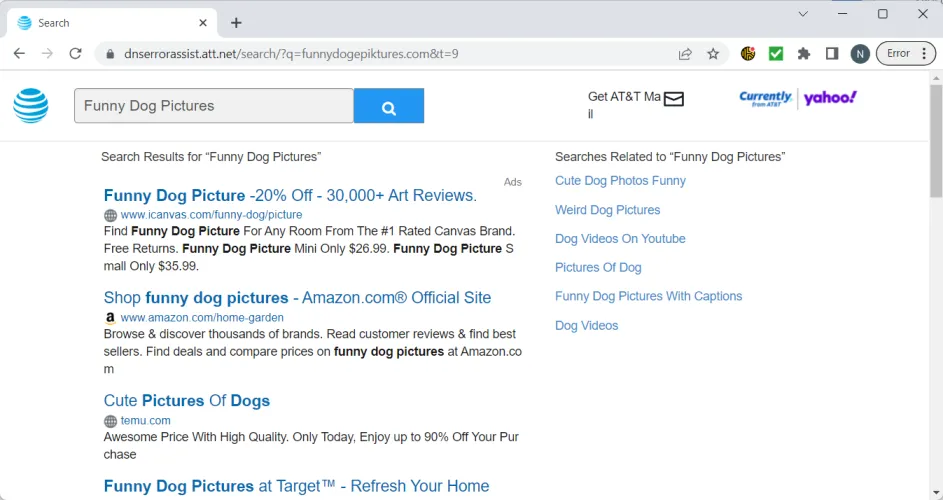
Task: Click the green checkmark extension icon
Action: (x=775, y=54)
